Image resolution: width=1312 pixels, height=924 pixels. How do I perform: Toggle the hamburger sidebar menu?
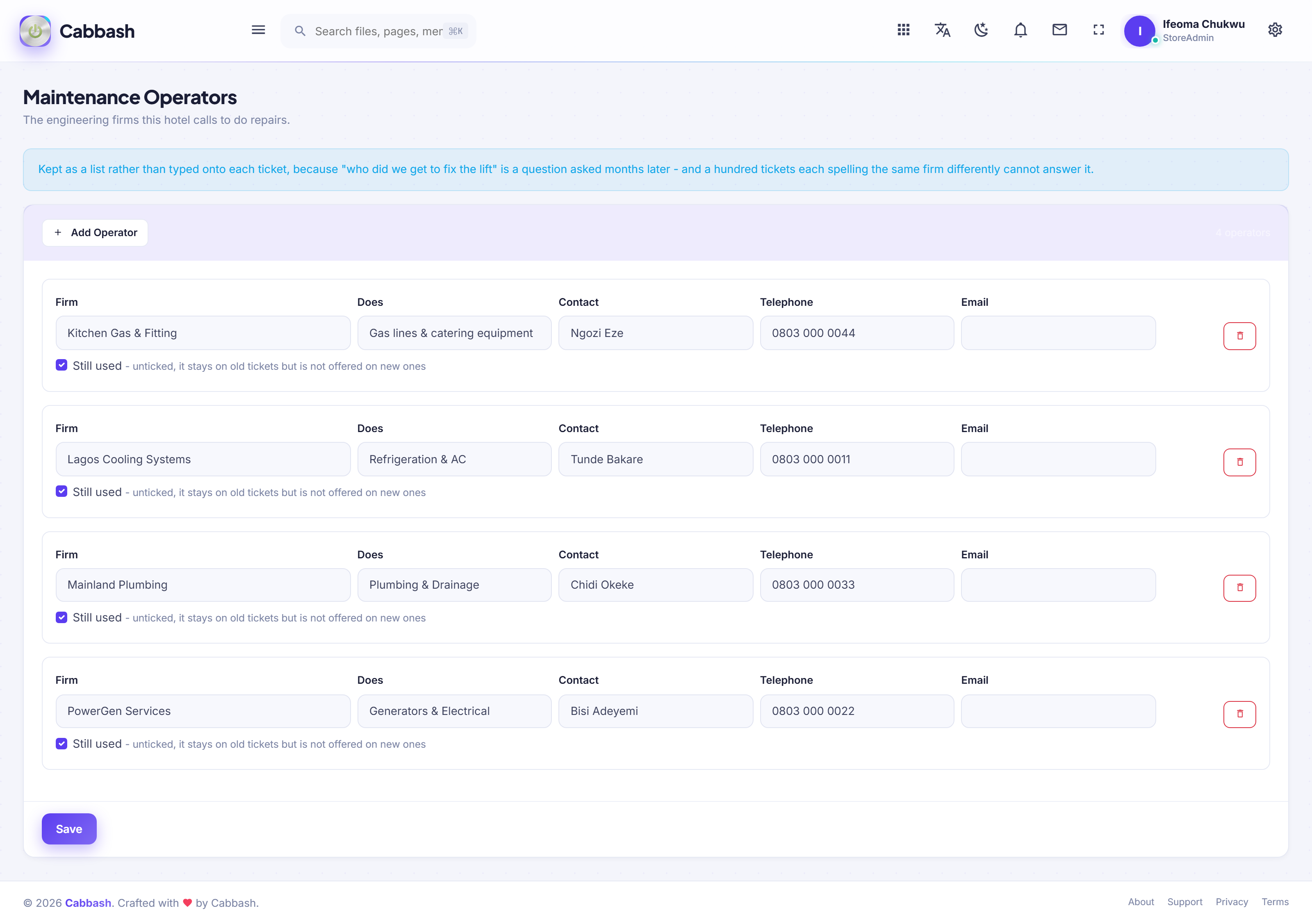click(x=258, y=30)
